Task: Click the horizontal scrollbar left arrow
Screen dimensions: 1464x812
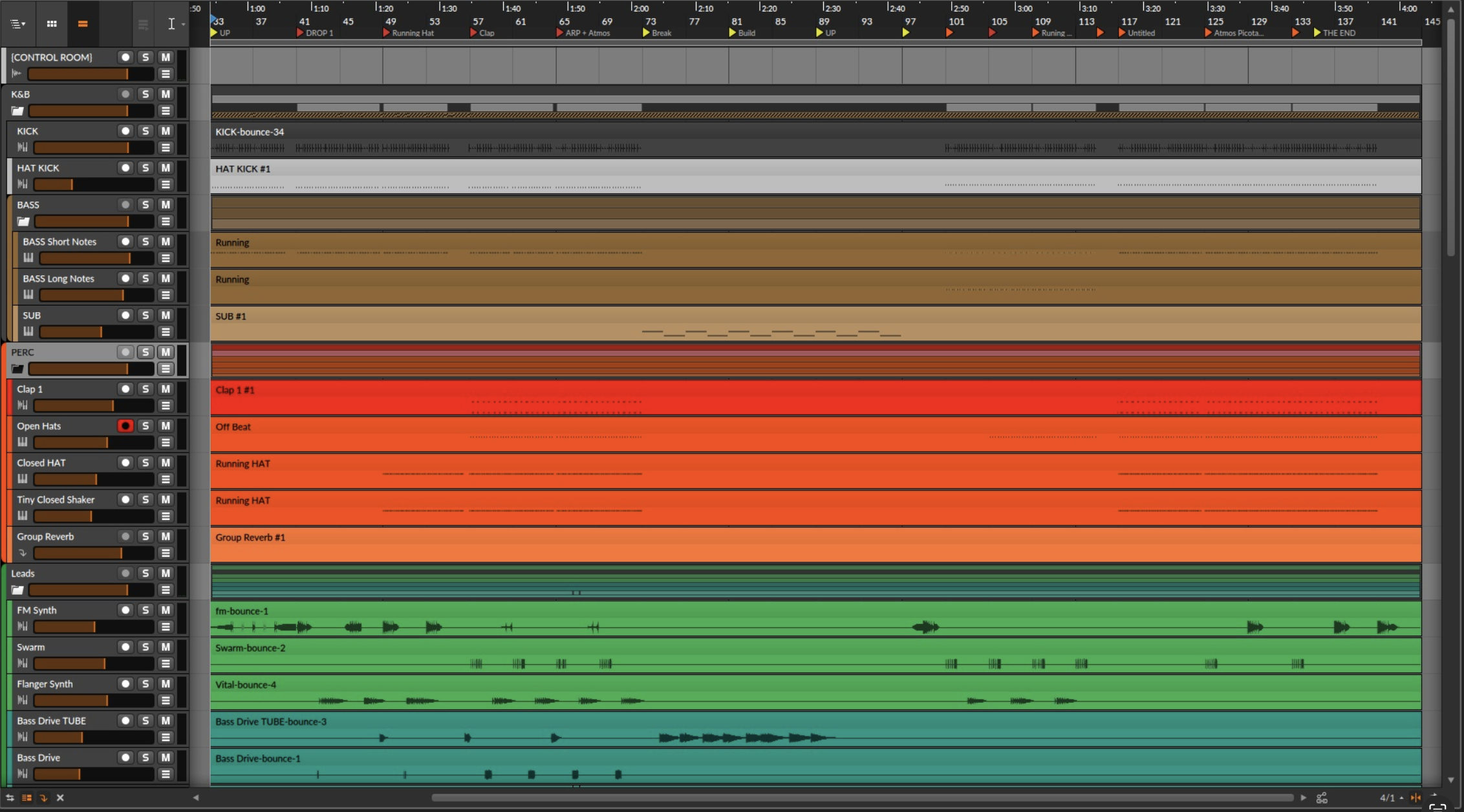Action: click(196, 798)
